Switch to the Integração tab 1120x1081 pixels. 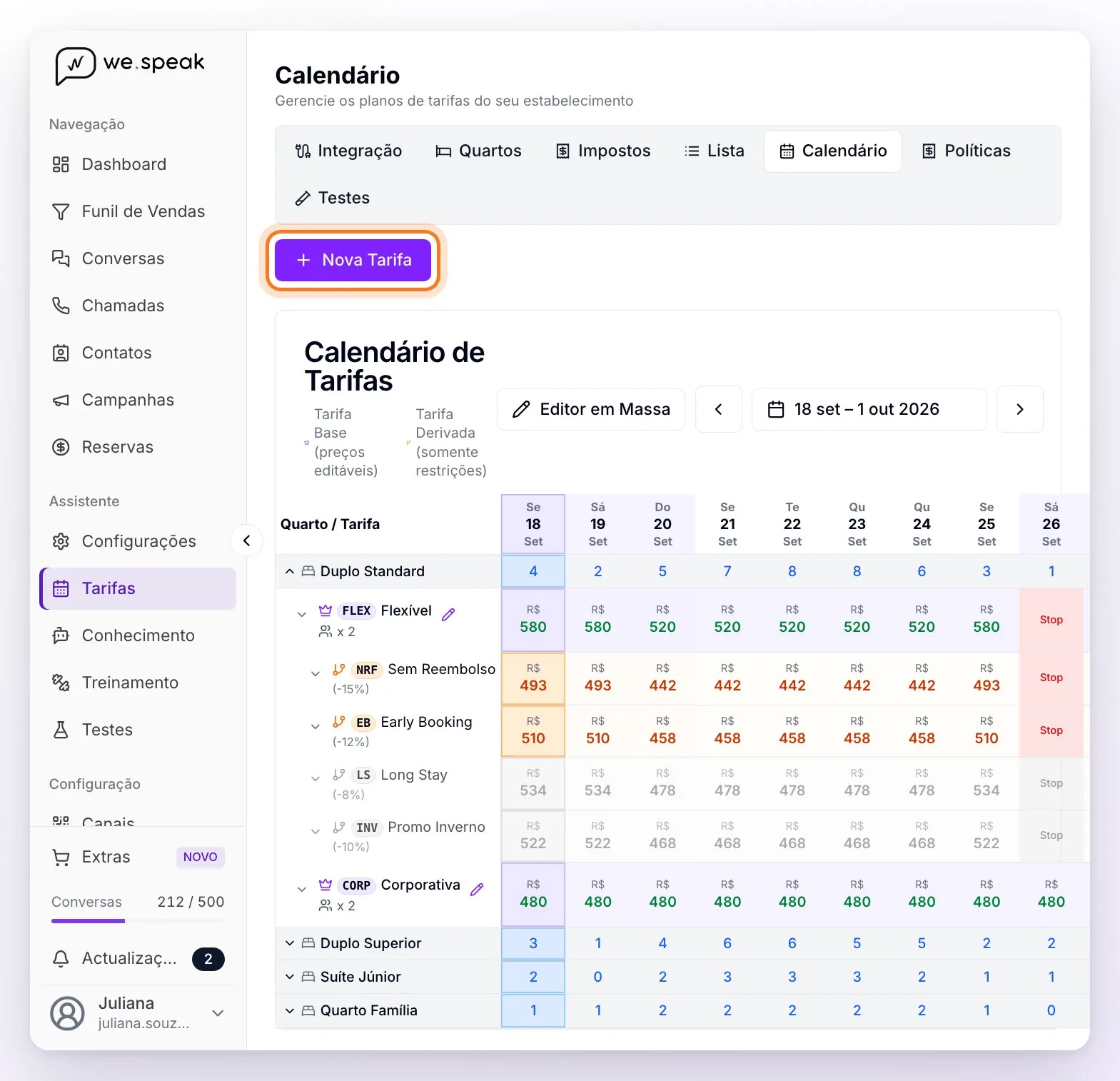click(x=349, y=151)
